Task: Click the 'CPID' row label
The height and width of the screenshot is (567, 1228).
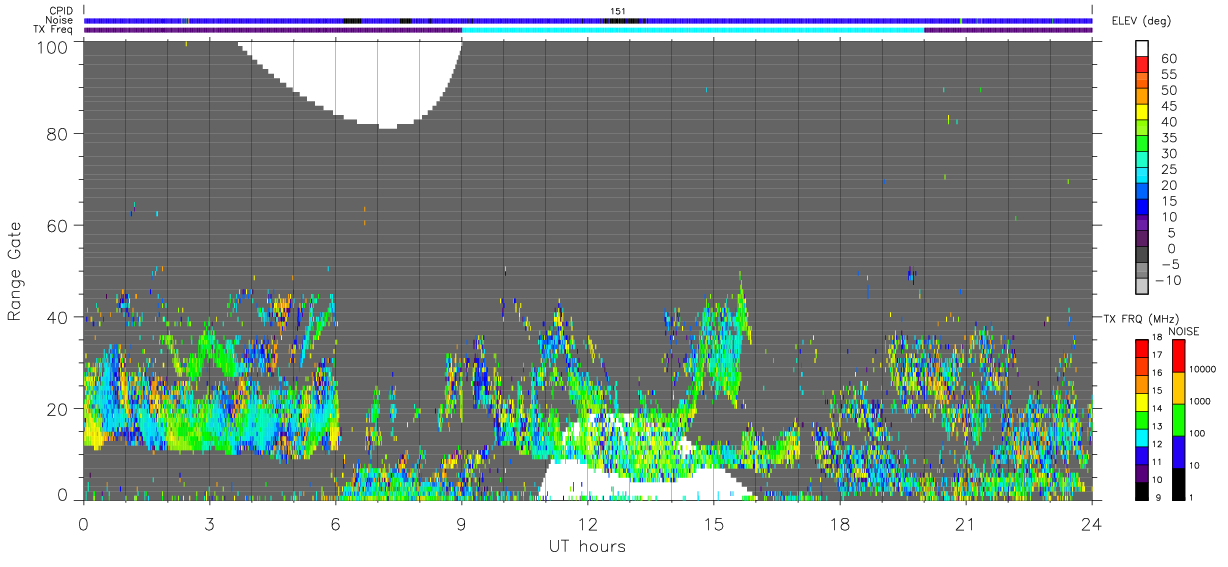Action: pos(62,11)
